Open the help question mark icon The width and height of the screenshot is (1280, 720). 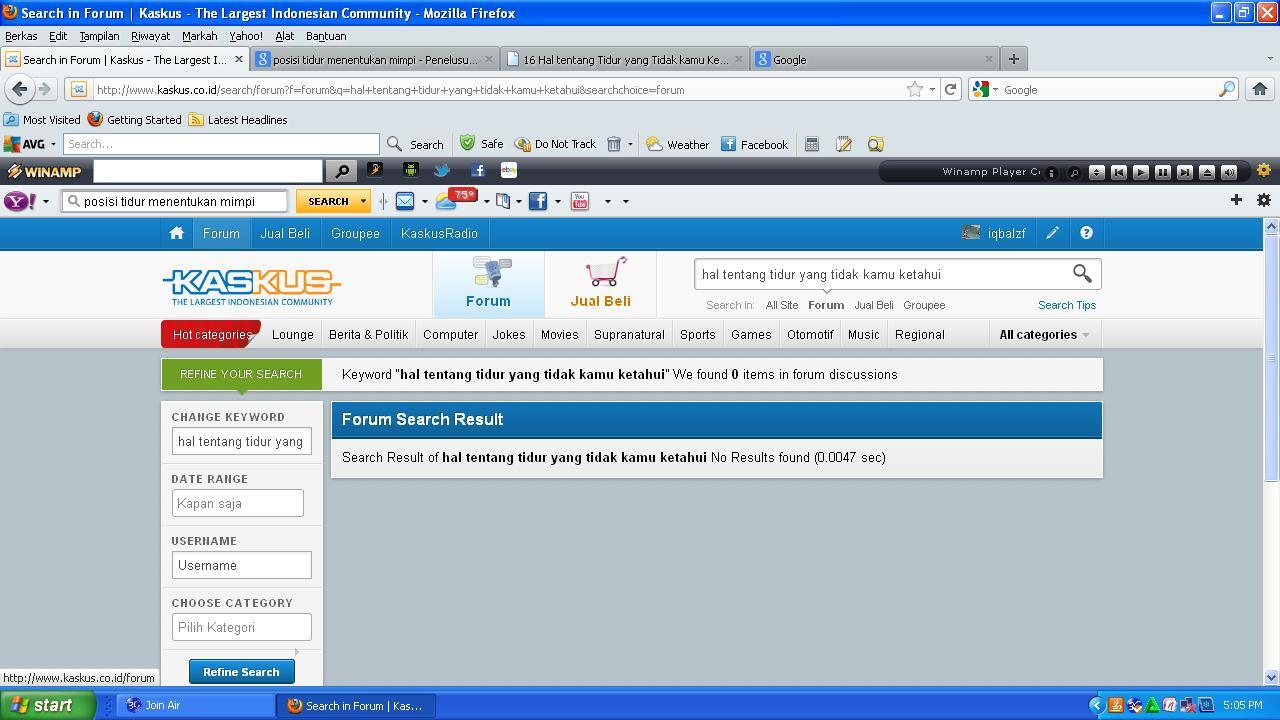pos(1086,233)
